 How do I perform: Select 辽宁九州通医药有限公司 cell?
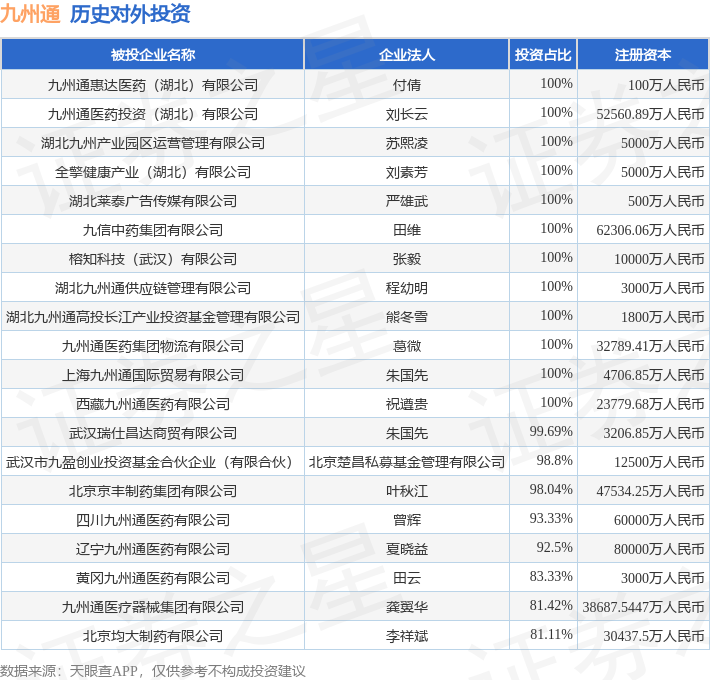tap(153, 548)
